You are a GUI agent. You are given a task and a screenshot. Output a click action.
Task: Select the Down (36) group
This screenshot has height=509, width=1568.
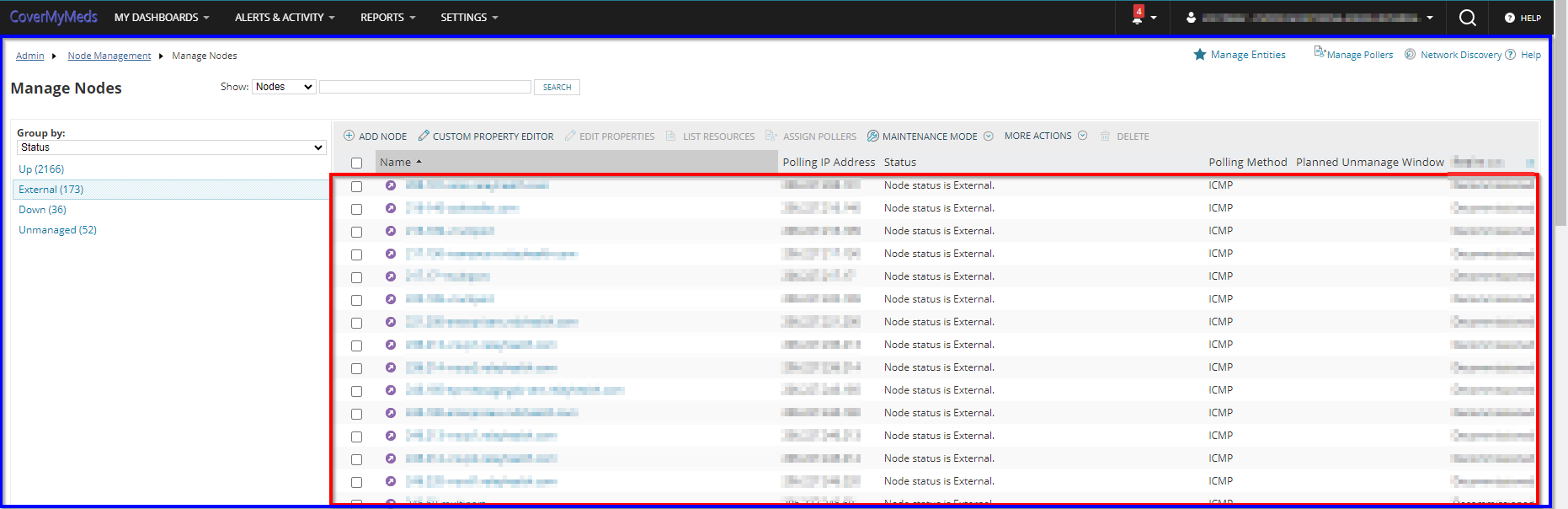point(42,210)
